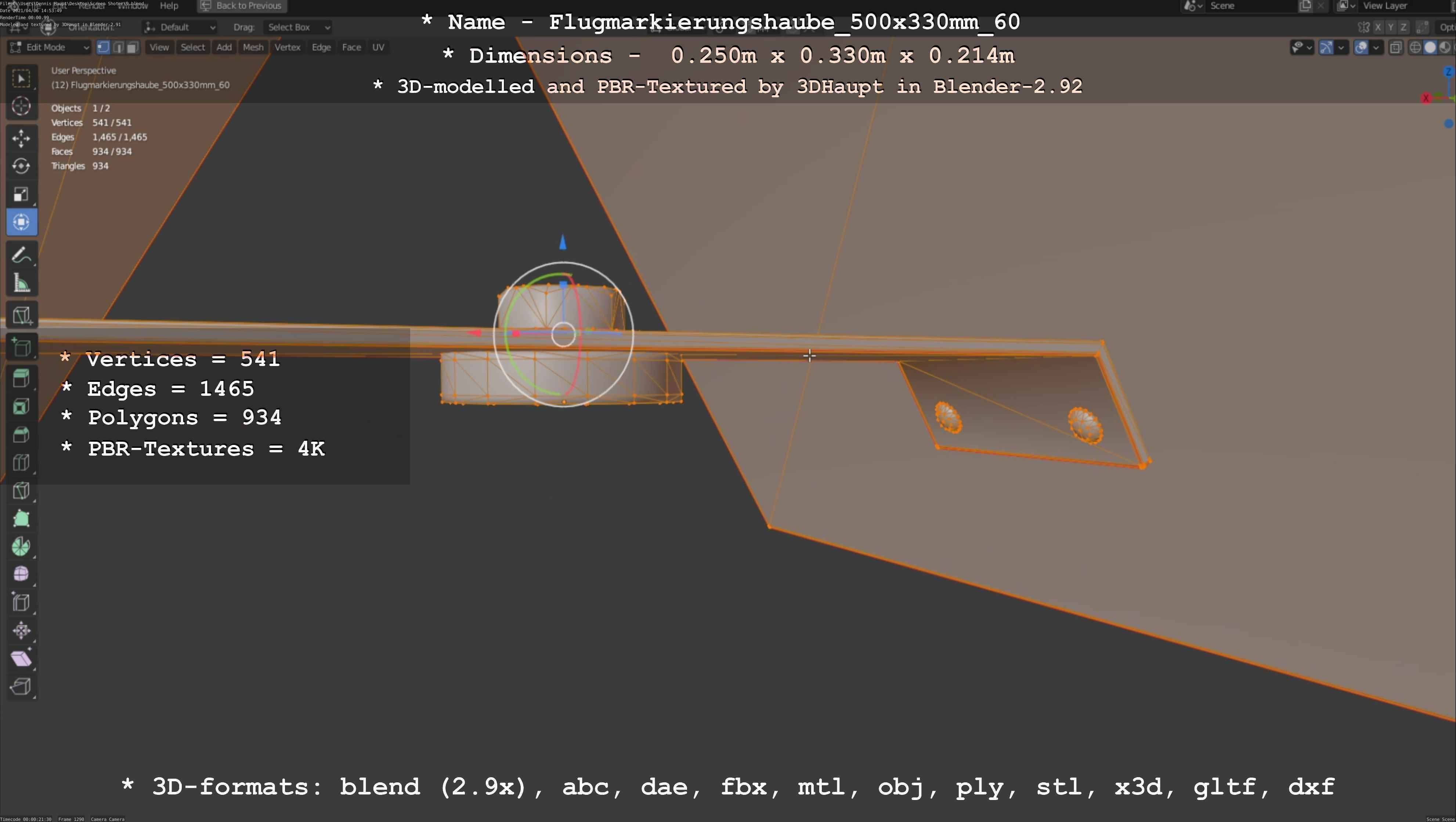This screenshot has height=822, width=1456.
Task: Pick the Scale tool
Action: [21, 194]
